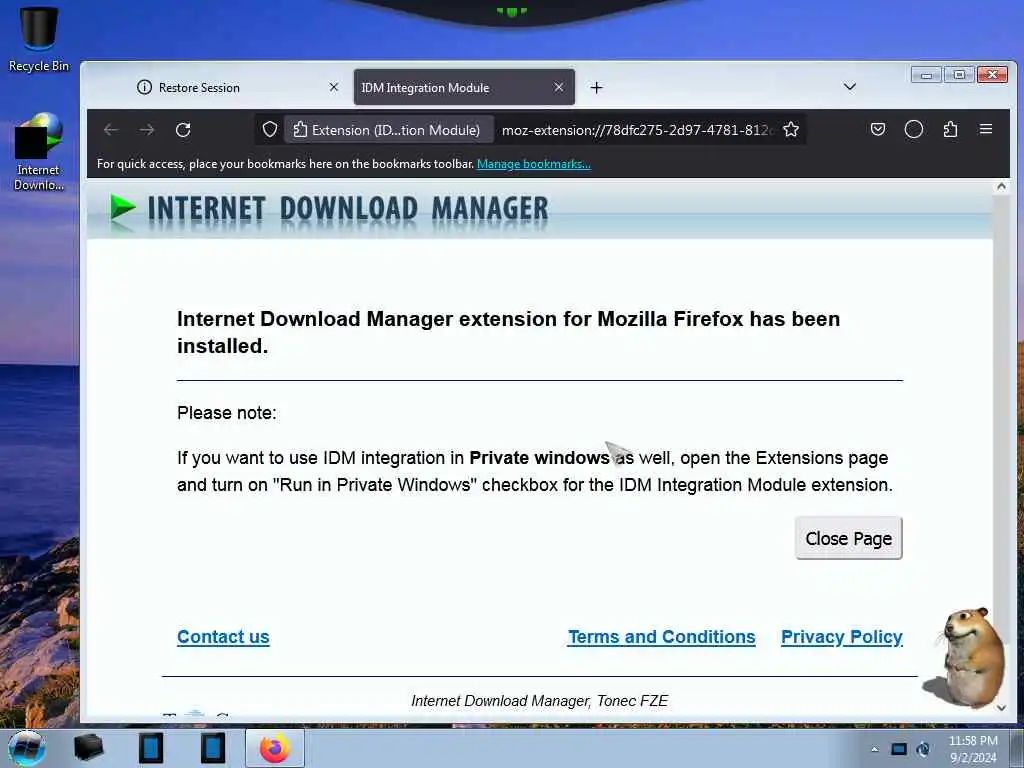Image resolution: width=1024 pixels, height=768 pixels.
Task: Open the Contact us link
Action: tap(223, 637)
